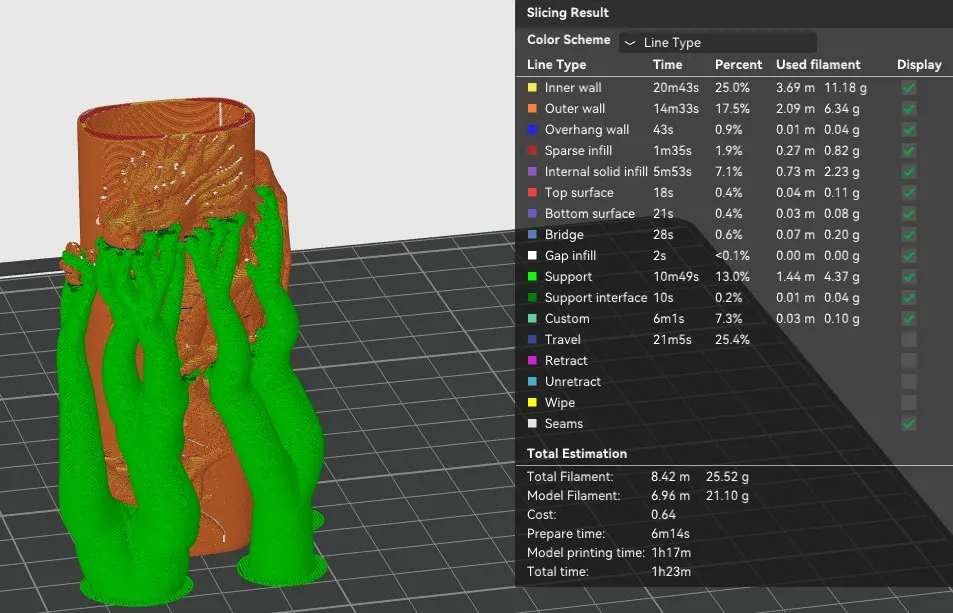Enable Wipe display checkbox
953x613 pixels.
pyautogui.click(x=909, y=403)
